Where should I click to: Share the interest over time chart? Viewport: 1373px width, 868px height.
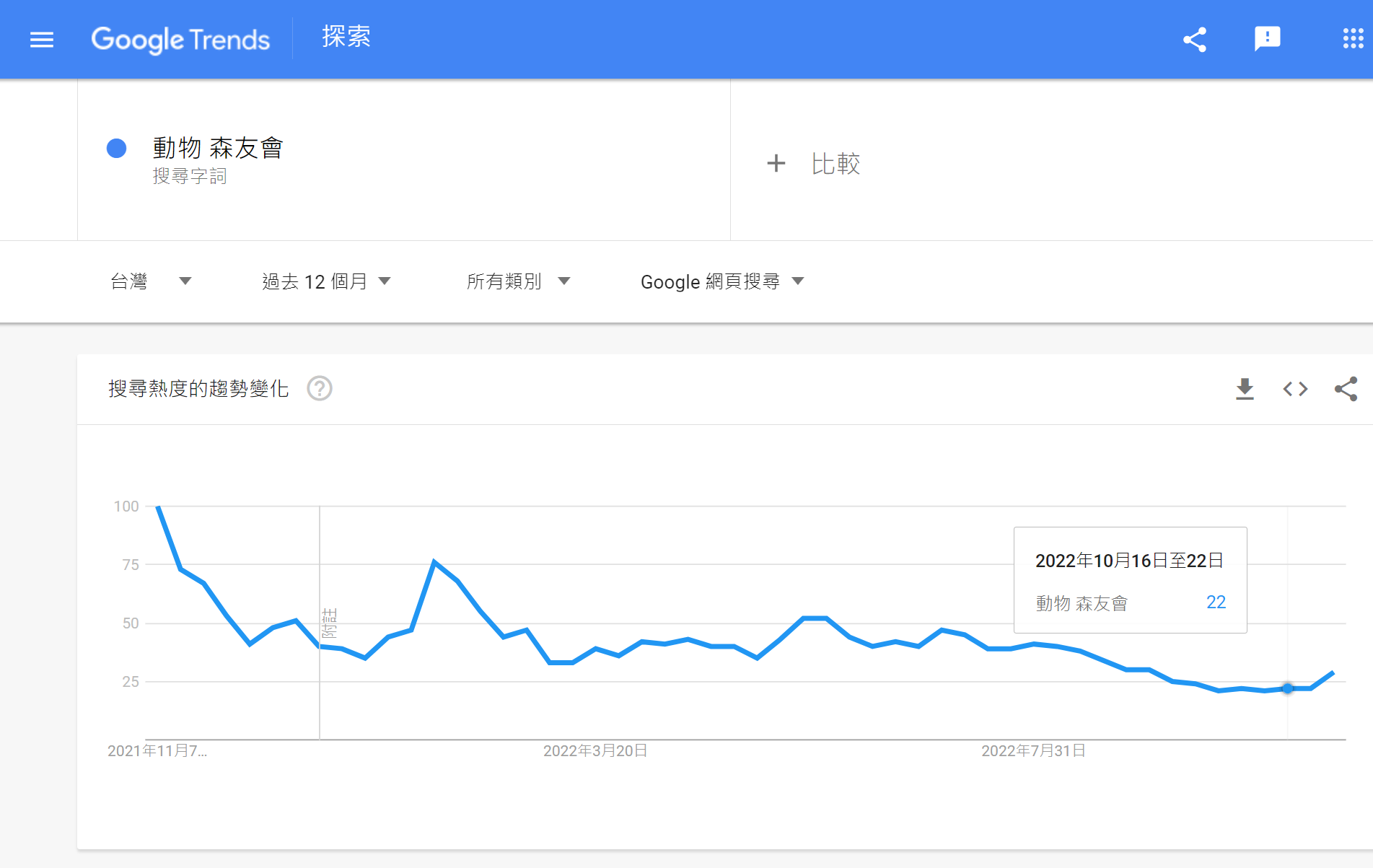point(1346,389)
